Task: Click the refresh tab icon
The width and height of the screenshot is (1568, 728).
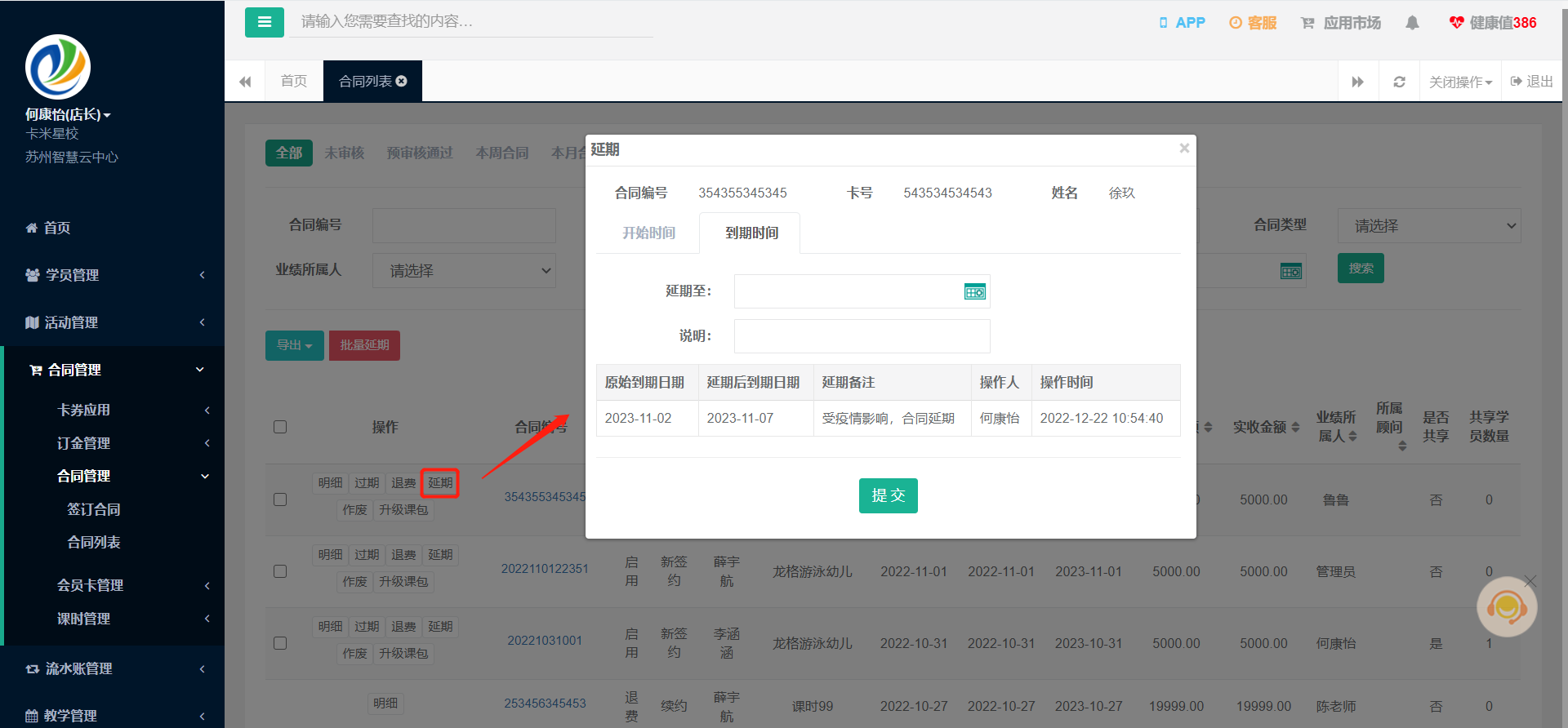Action: tap(1399, 82)
